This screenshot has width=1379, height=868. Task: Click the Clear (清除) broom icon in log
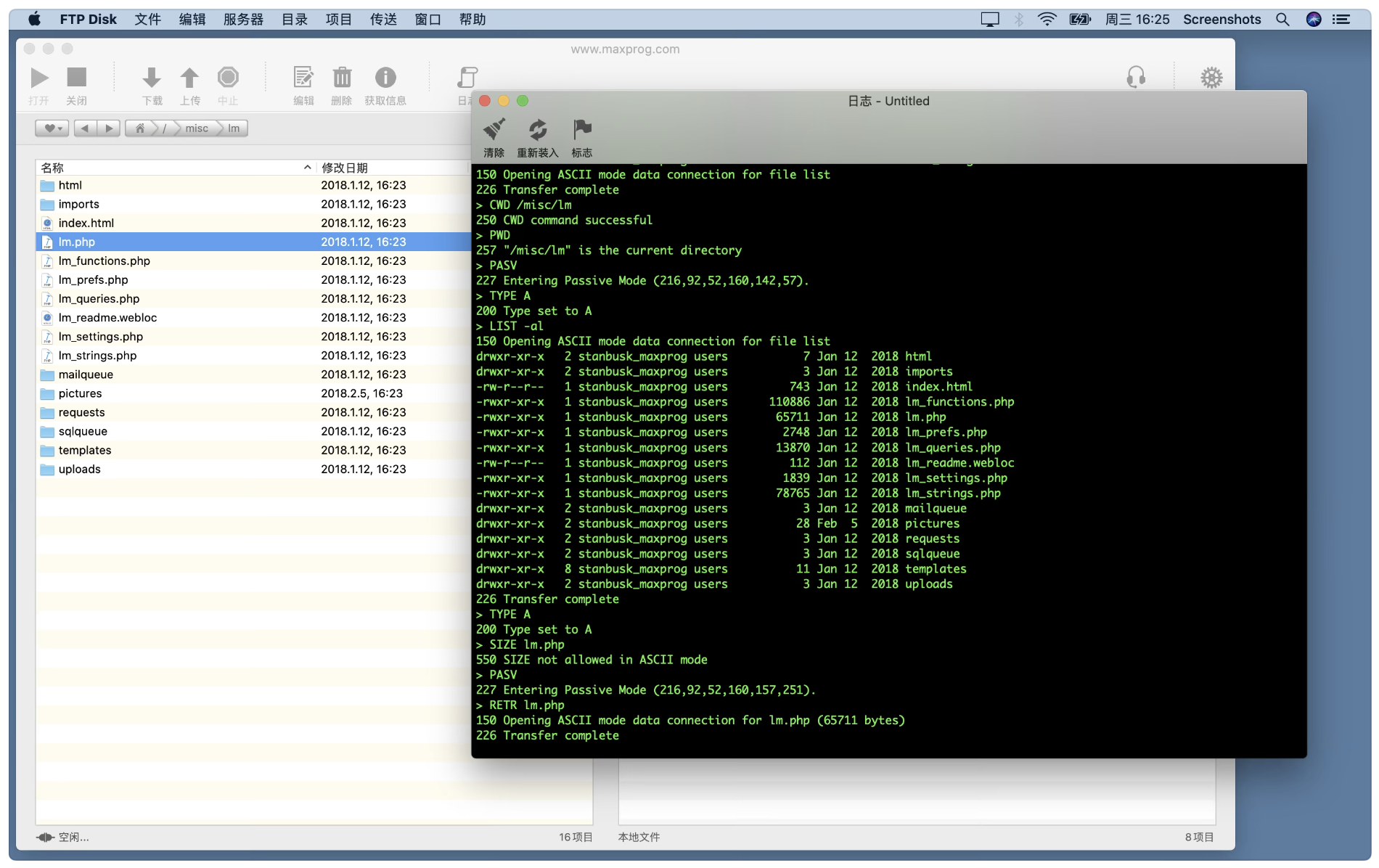point(494,131)
